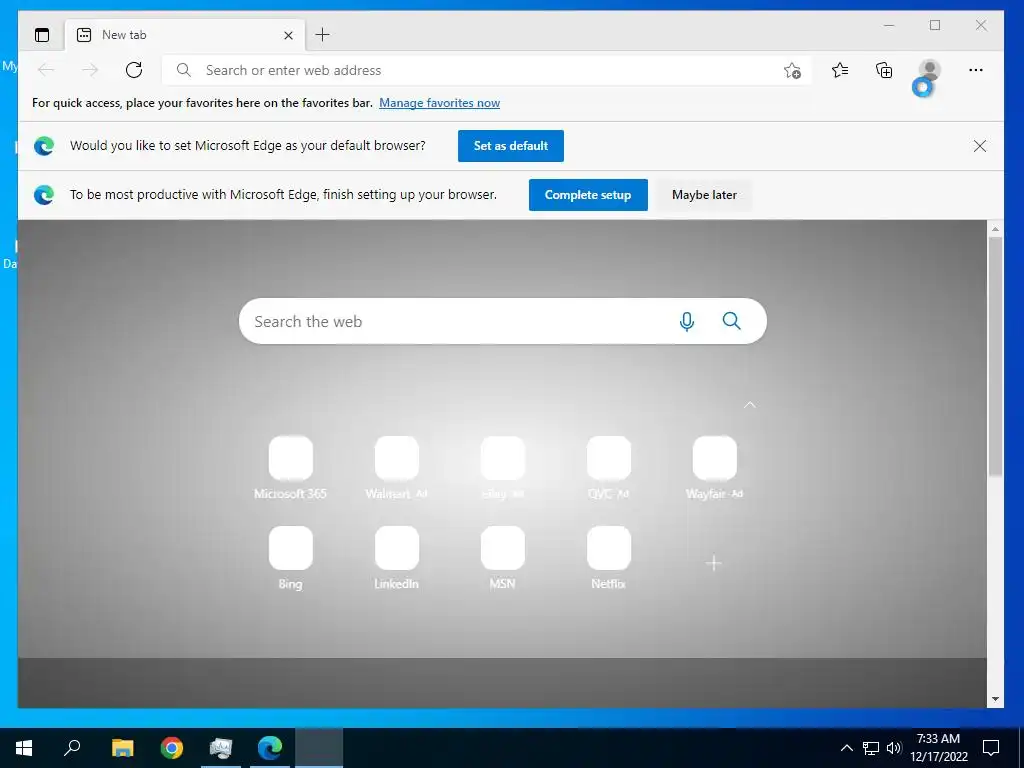This screenshot has height=768, width=1024.
Task: Click the Set as default button
Action: (511, 146)
